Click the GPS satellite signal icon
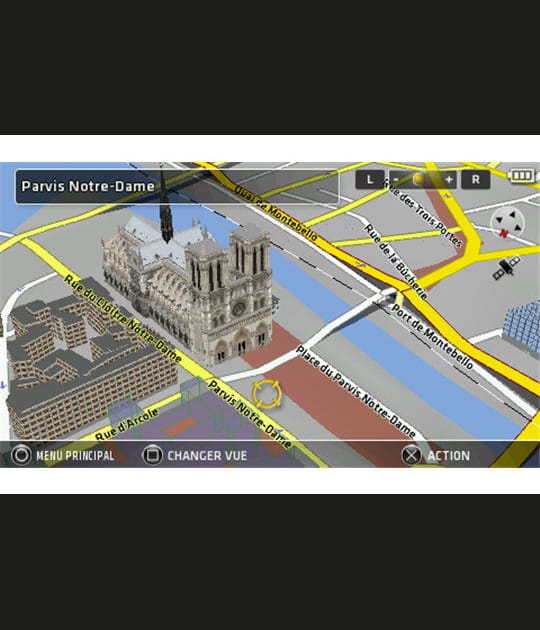 [506, 268]
